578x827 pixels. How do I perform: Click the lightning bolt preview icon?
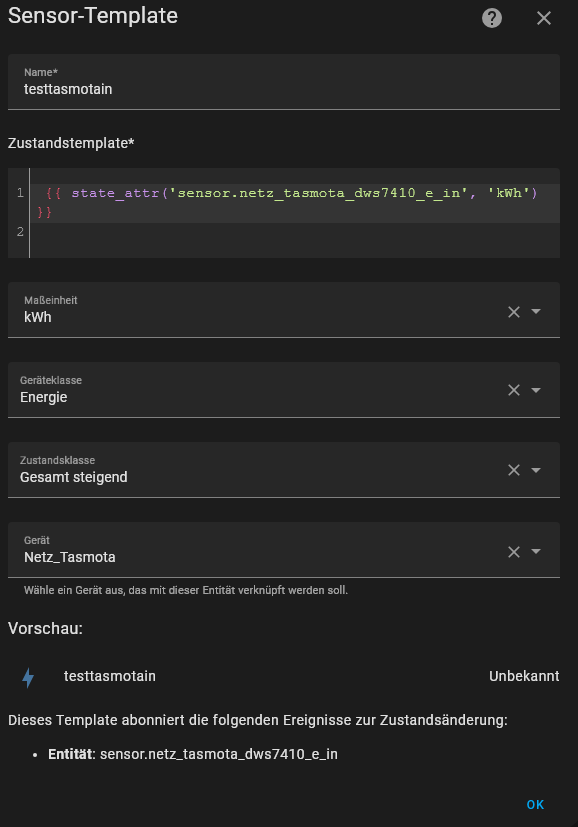pos(28,678)
